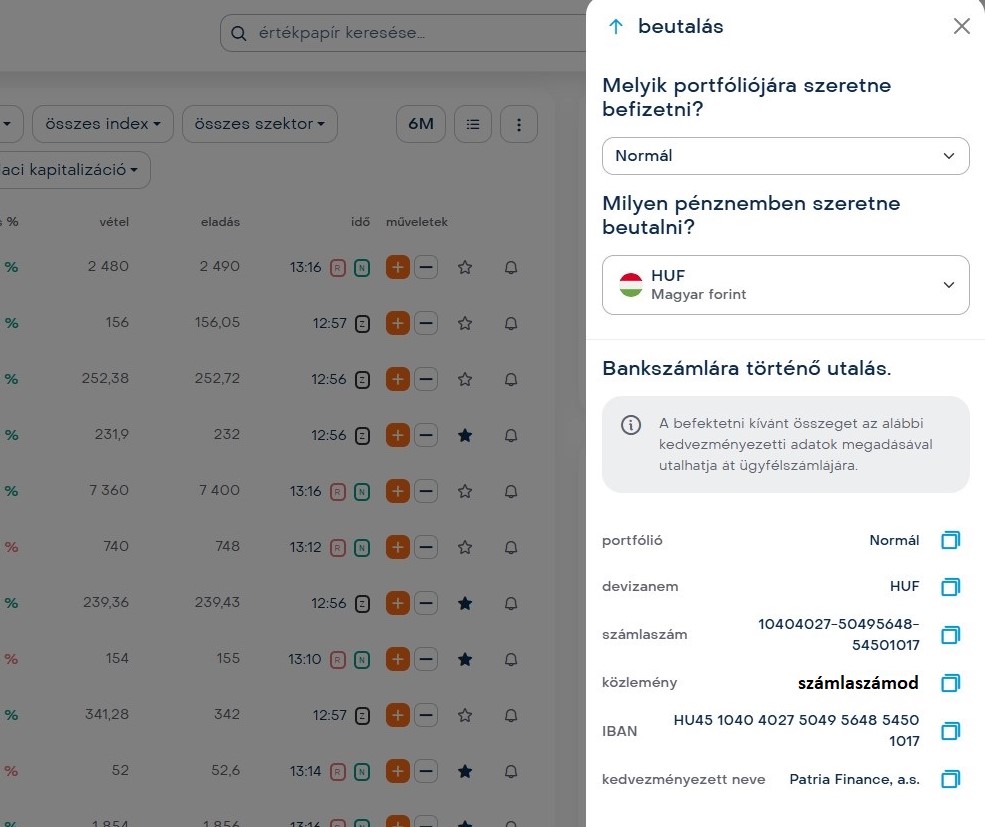The image size is (985, 827).
Task: Open the összes index filter menu
Action: click(x=103, y=124)
